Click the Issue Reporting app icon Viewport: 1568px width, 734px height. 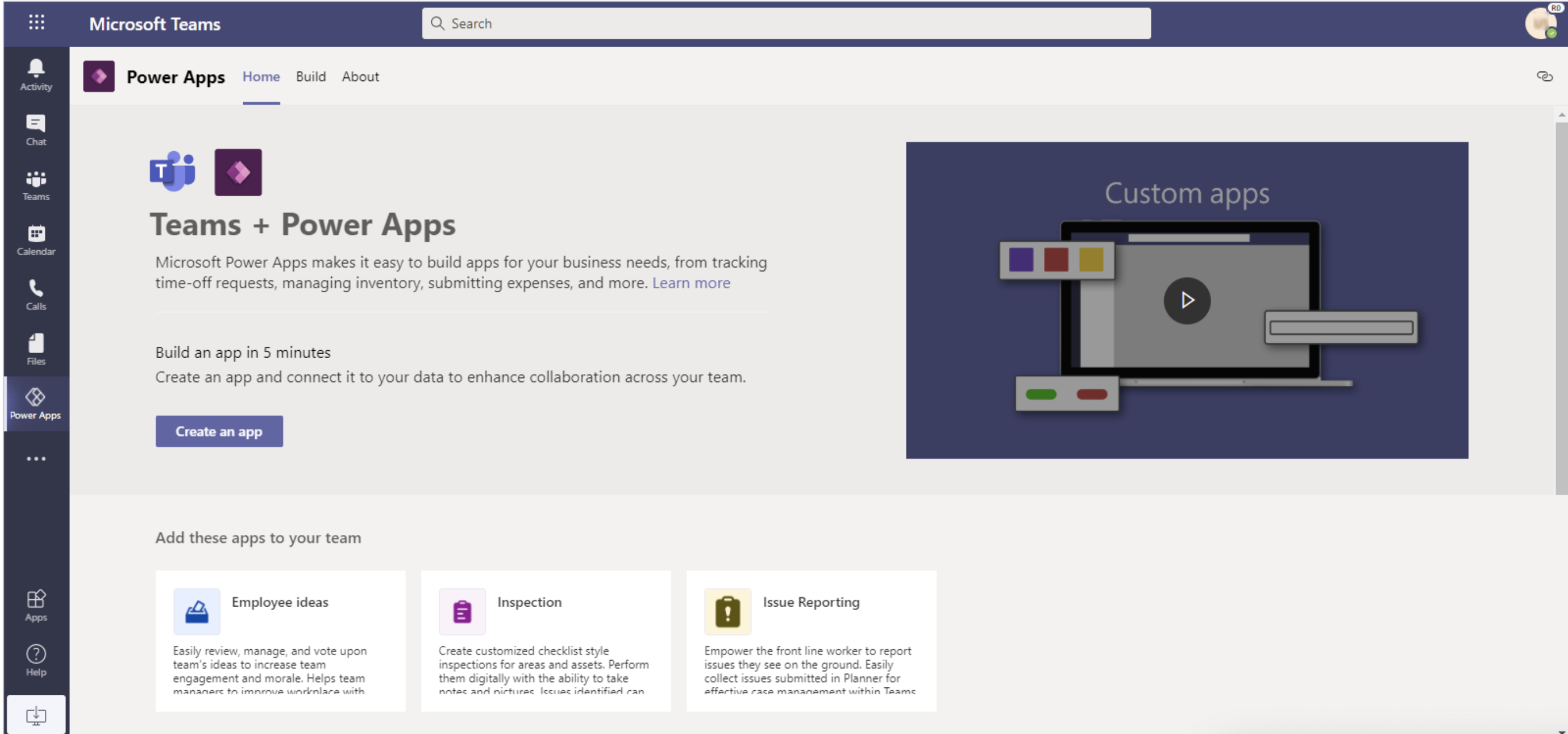coord(727,611)
